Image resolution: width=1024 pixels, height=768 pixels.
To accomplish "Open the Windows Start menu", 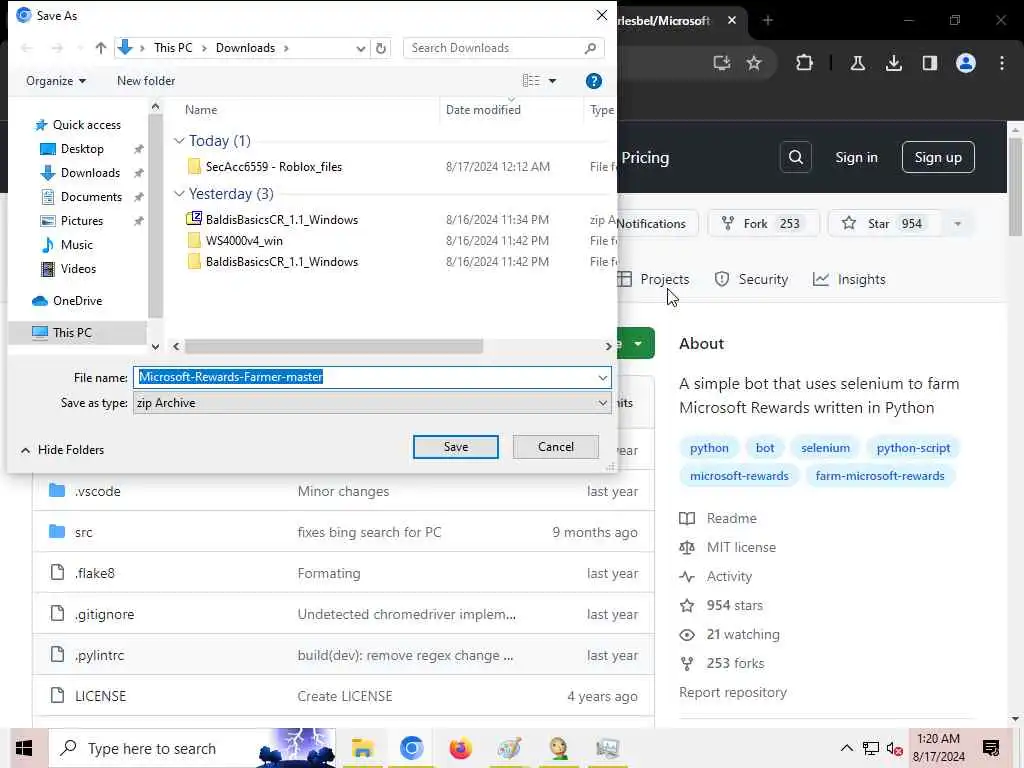I will 24,748.
